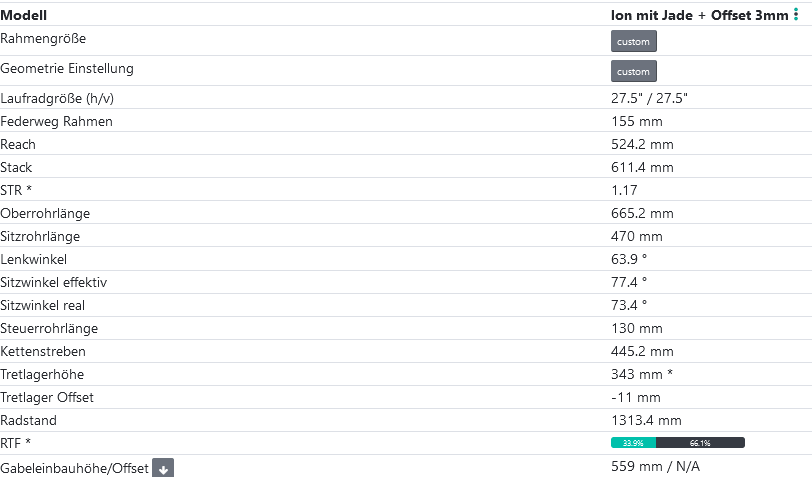
Task: Click the down arrow next to Gabeleinbauhöhe/Offset
Action: coord(163,468)
